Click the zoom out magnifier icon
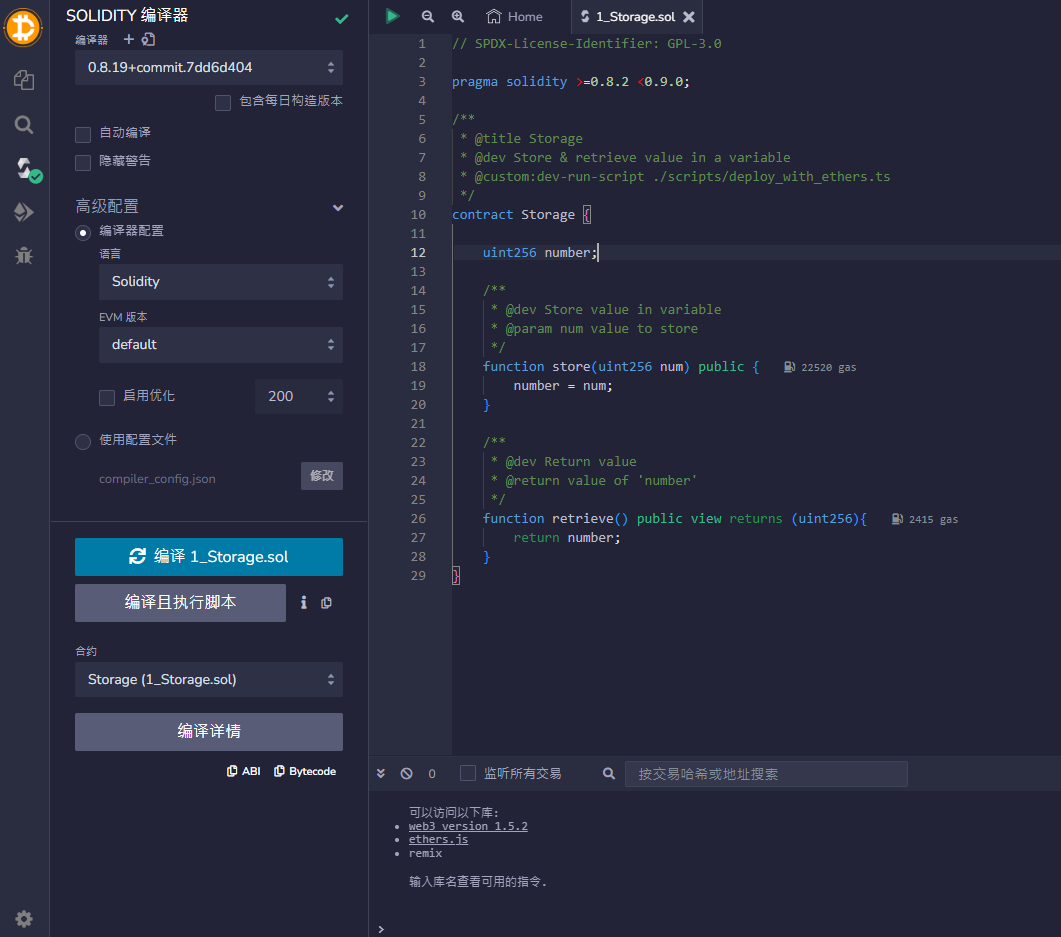This screenshot has width=1061, height=937. point(428,16)
